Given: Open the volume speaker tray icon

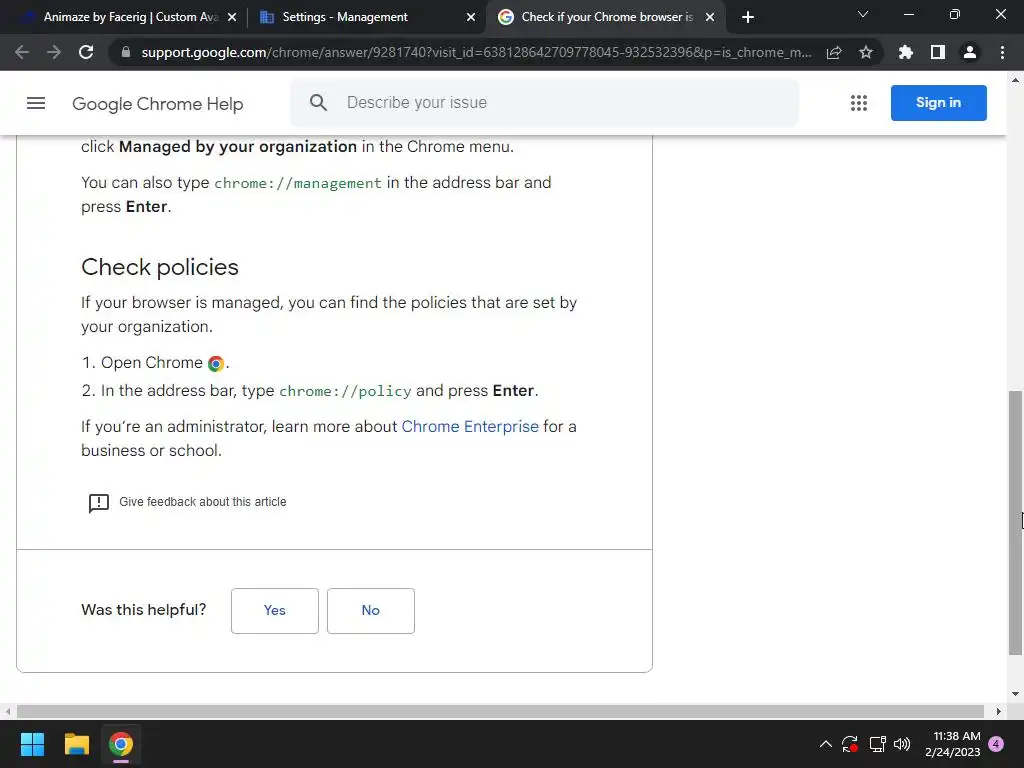Looking at the screenshot, I should pos(902,744).
